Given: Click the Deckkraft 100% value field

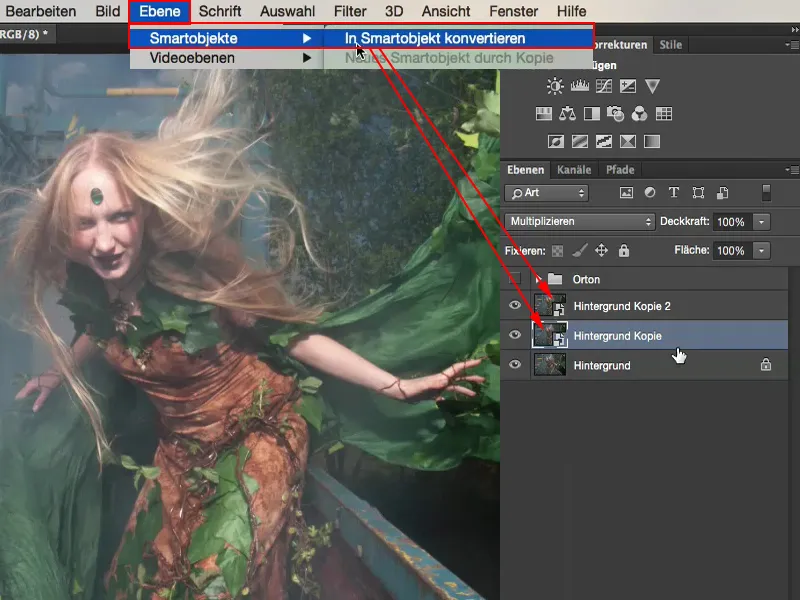Looking at the screenshot, I should (732, 222).
